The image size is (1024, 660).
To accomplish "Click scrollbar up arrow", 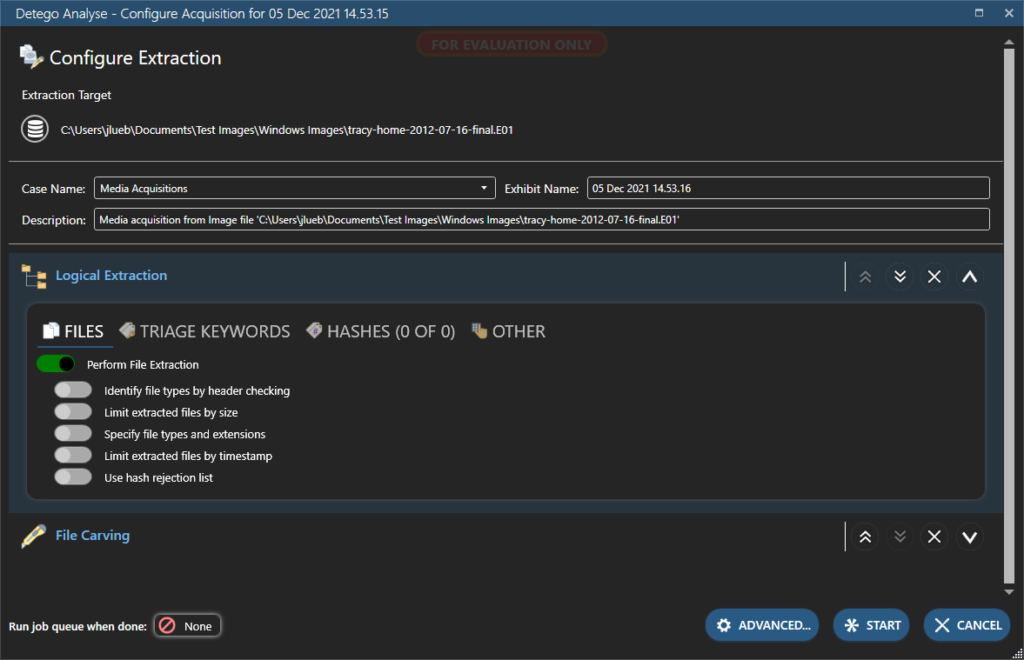I will point(1009,42).
